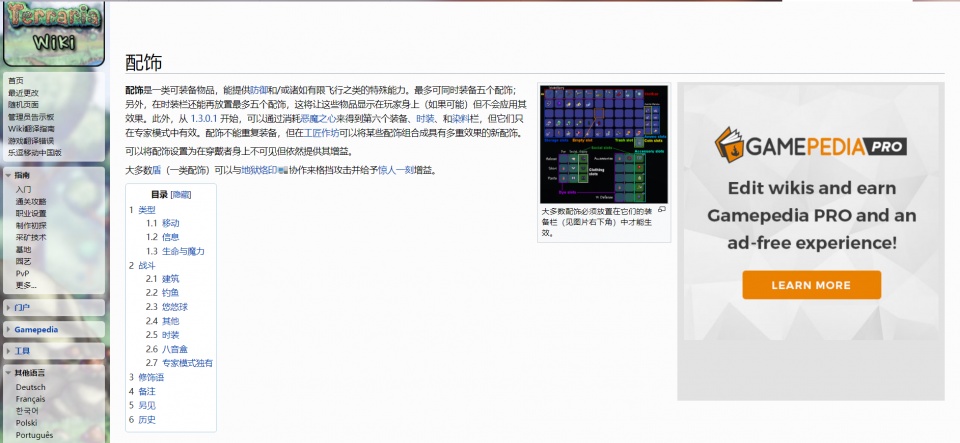Jump to contents entry 4 备注
This screenshot has height=443, width=960.
142,392
